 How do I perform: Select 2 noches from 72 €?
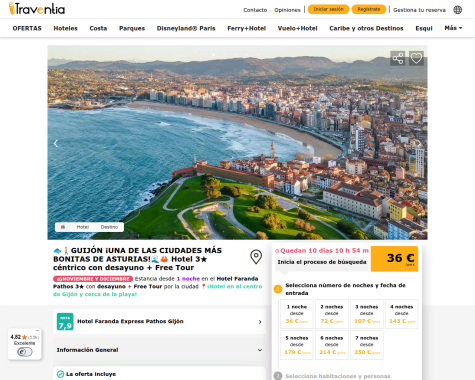point(332,314)
